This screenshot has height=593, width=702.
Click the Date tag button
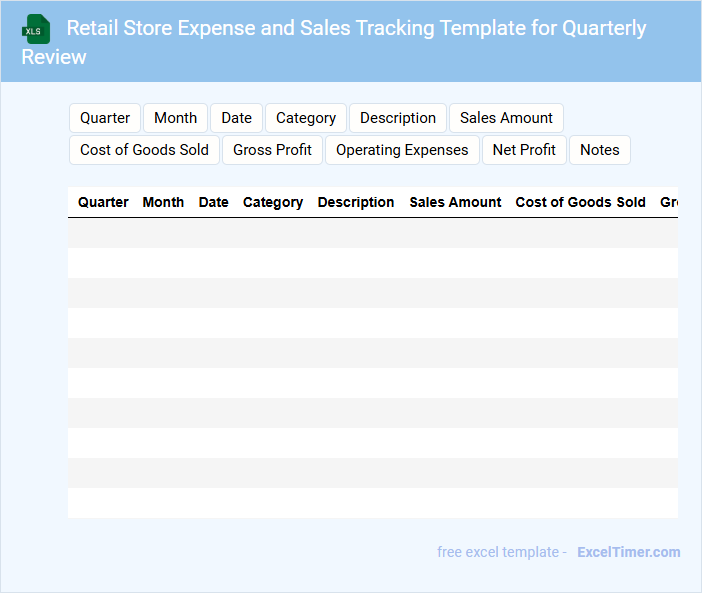[237, 118]
